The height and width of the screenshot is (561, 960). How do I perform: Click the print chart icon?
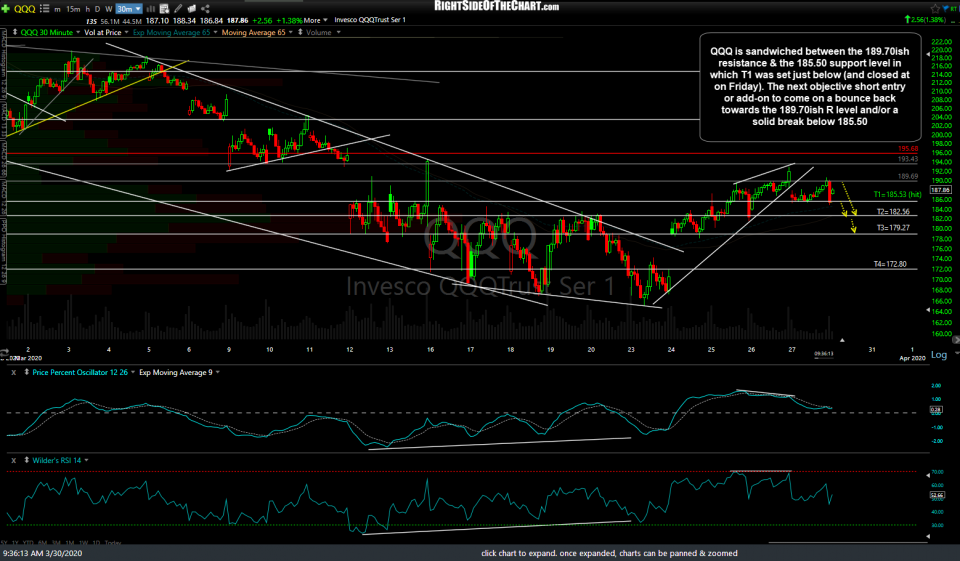click(x=192, y=9)
